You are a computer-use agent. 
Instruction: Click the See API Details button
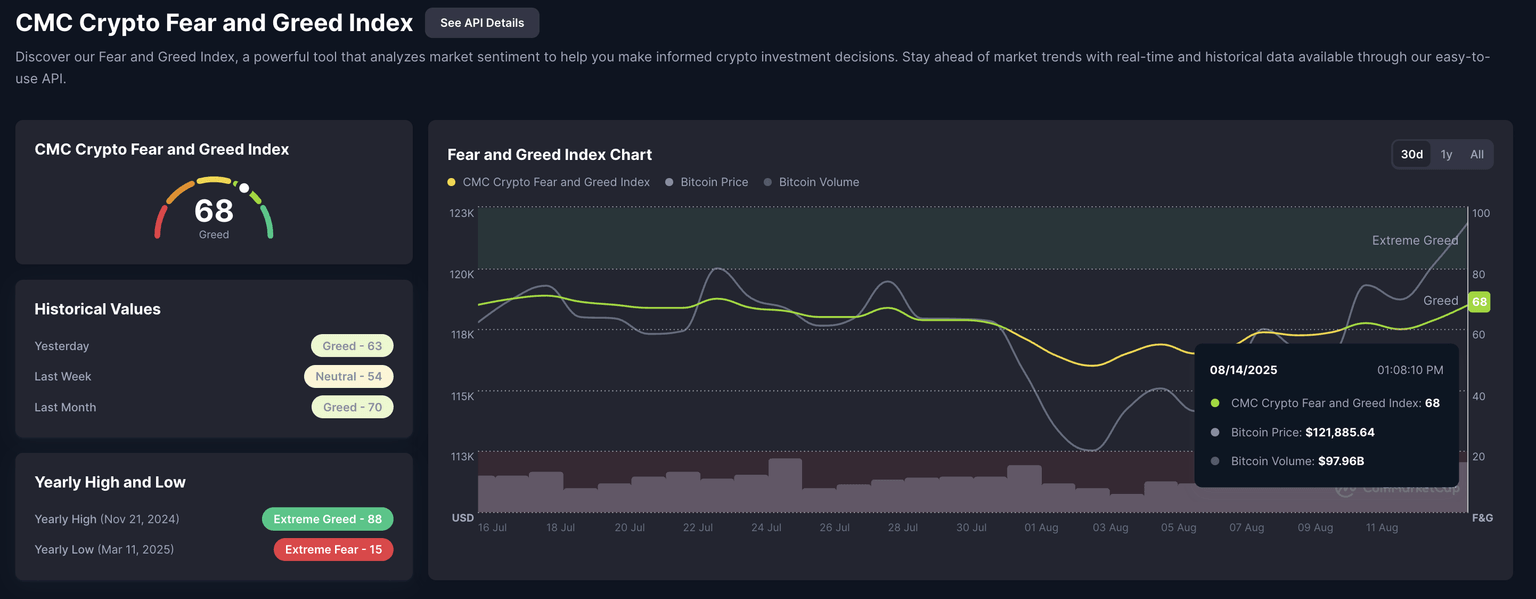click(481, 23)
